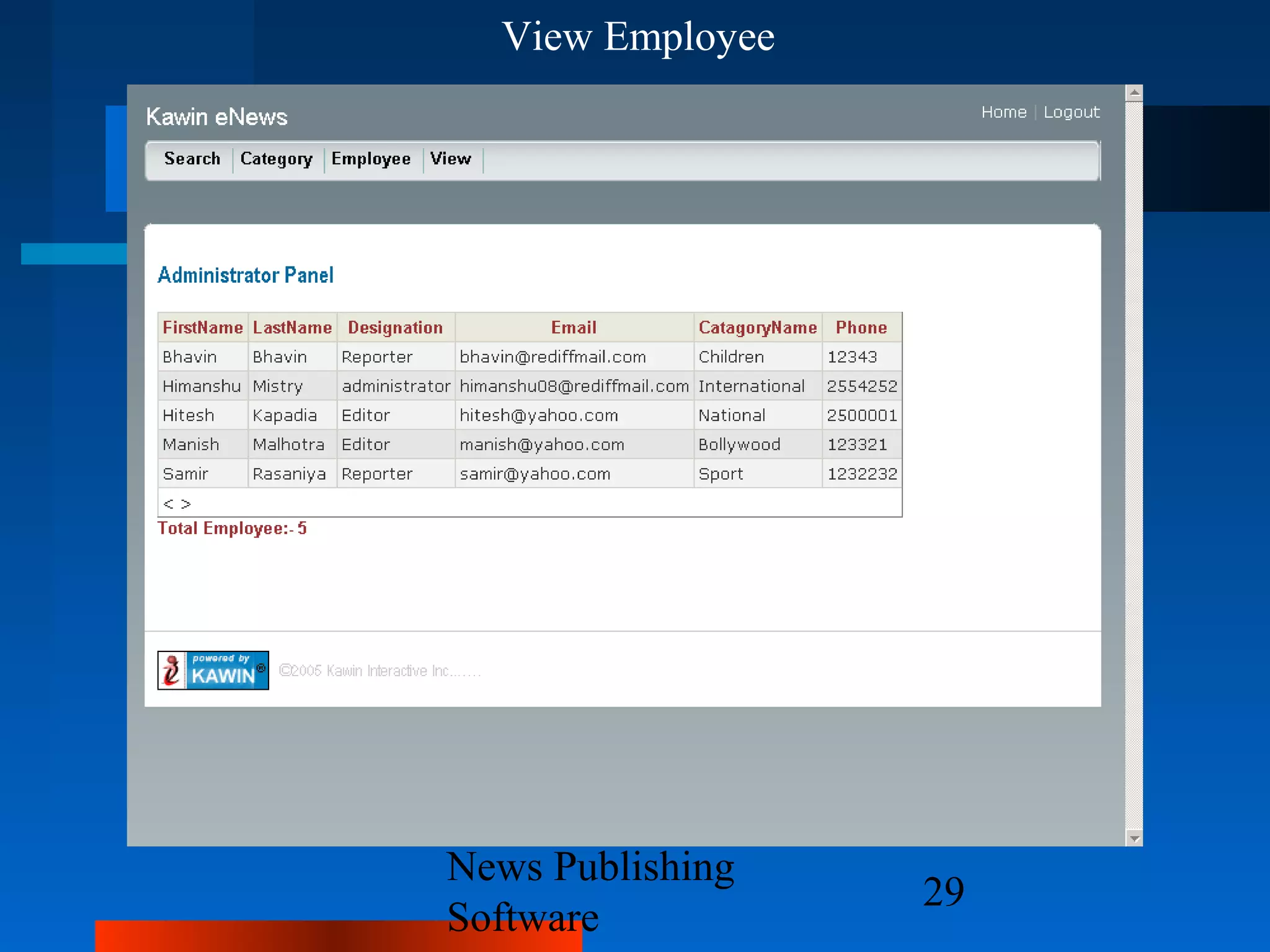Open the Search menu item

click(x=192, y=159)
